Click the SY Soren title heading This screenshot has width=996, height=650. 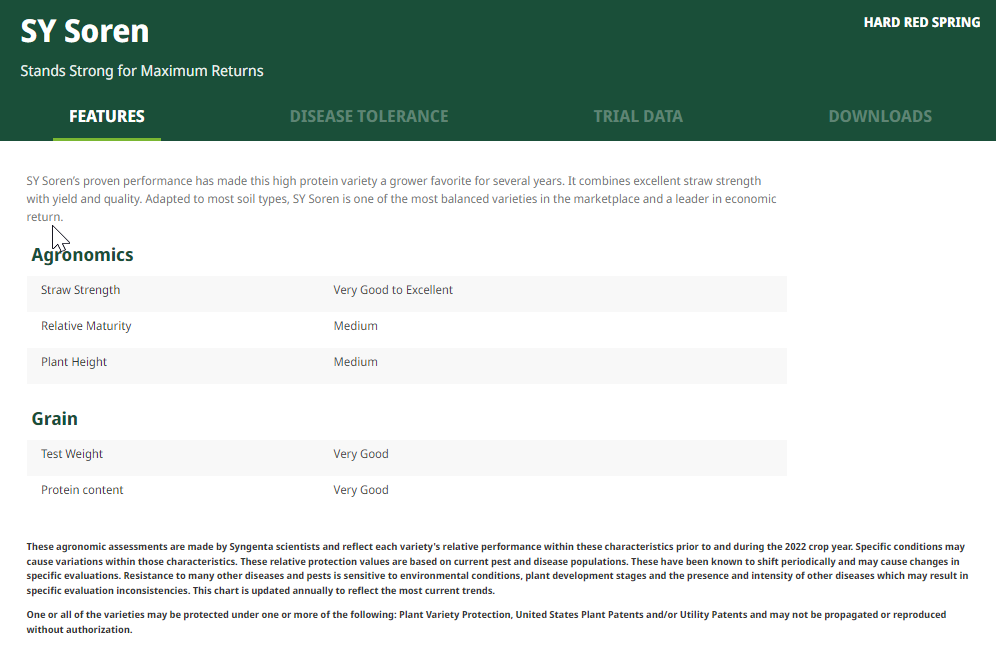click(x=84, y=31)
